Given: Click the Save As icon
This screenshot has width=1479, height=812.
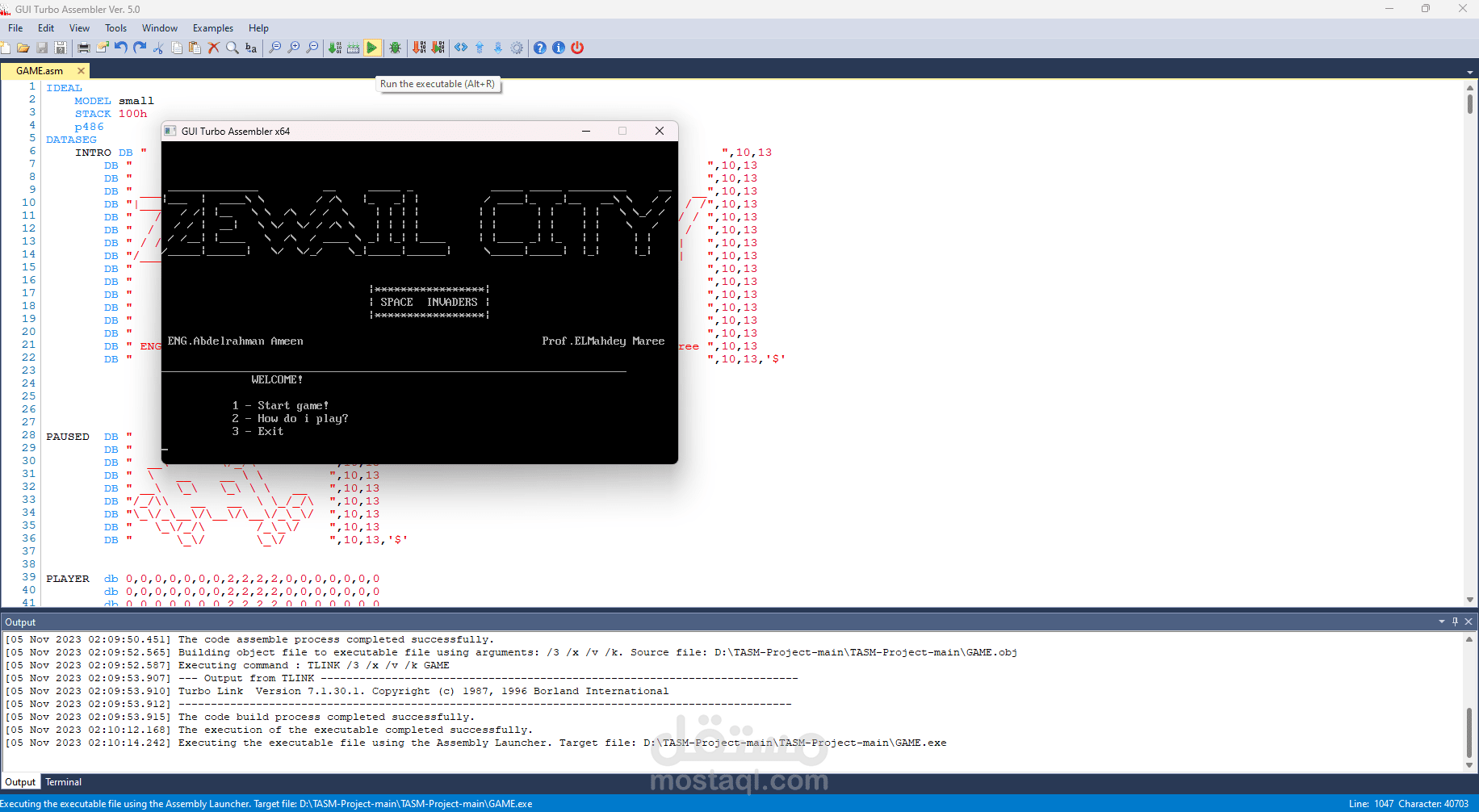Looking at the screenshot, I should 61,48.
